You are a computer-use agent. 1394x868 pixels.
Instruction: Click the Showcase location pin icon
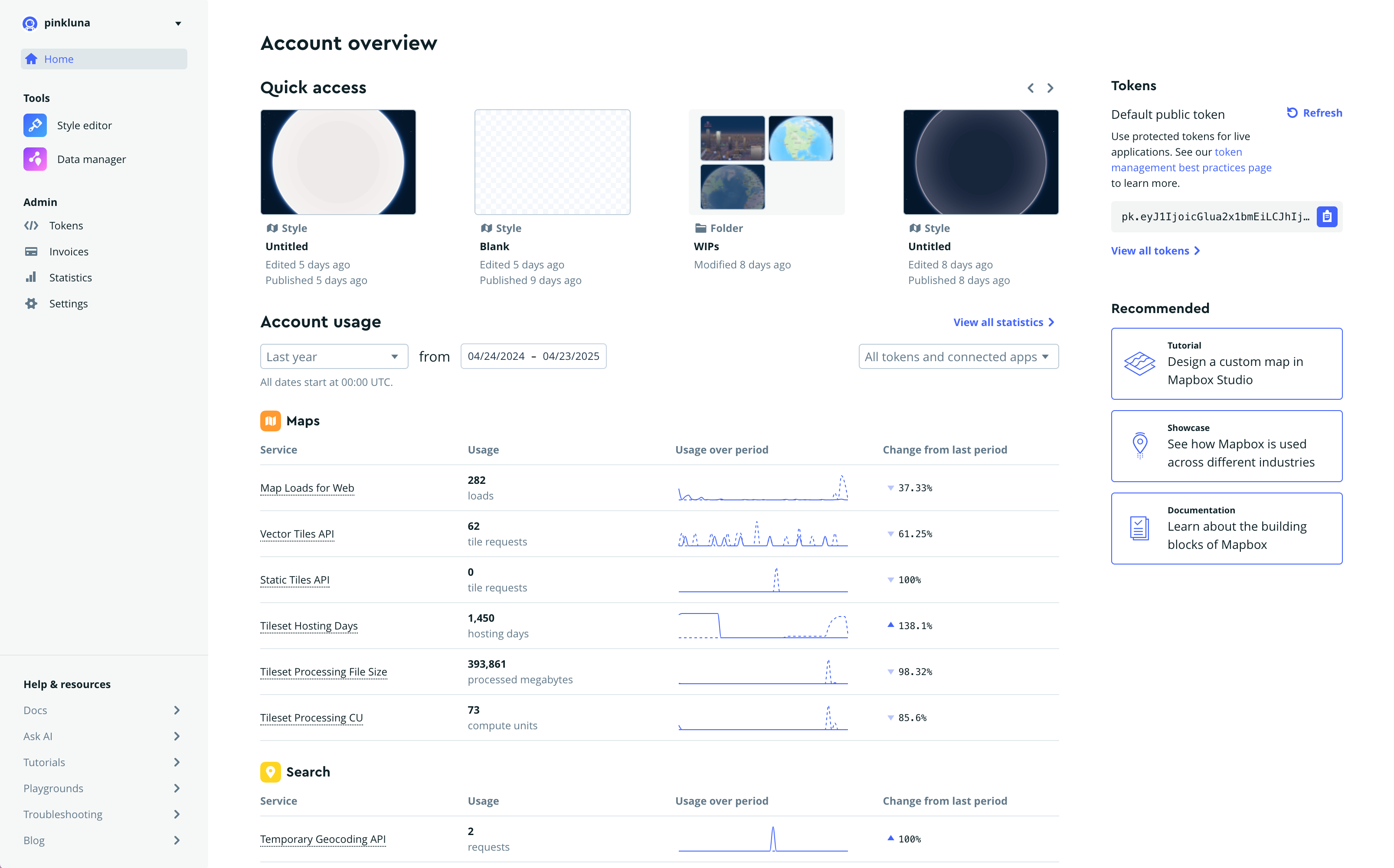1140,445
